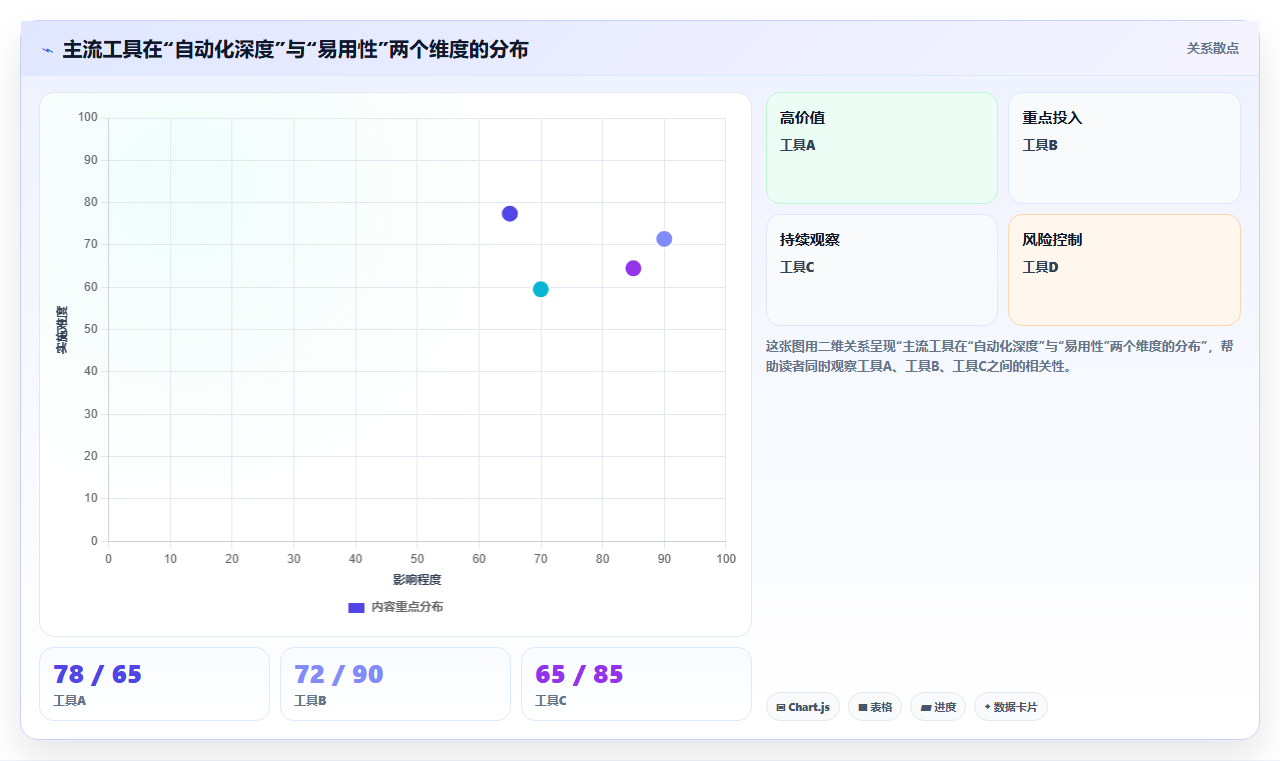This screenshot has width=1280, height=761.
Task: Toggle the 内容重点分布 legend entry
Action: 395,607
